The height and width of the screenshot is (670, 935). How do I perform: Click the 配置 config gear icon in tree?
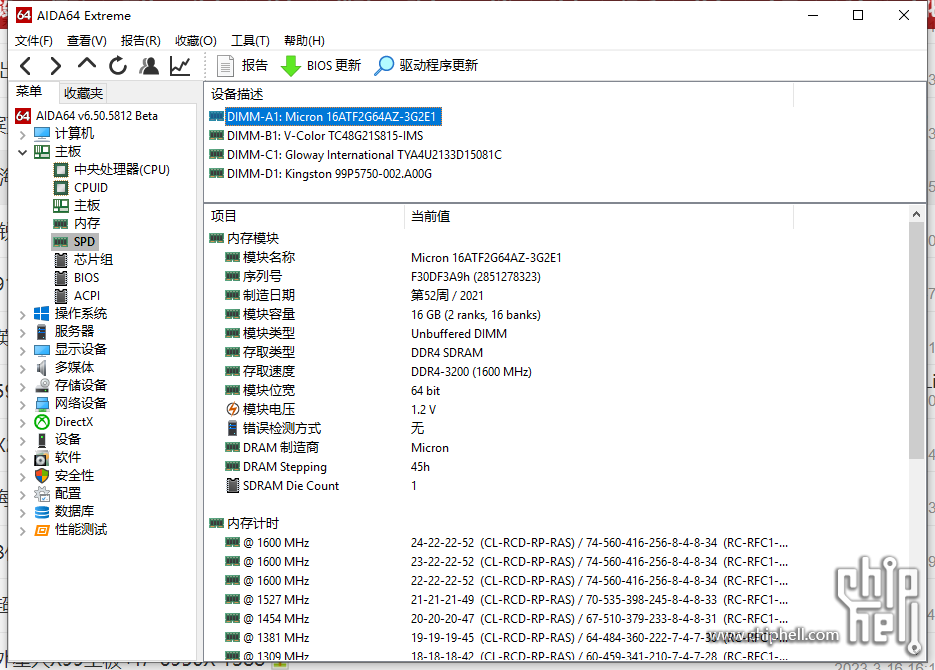click(x=42, y=494)
